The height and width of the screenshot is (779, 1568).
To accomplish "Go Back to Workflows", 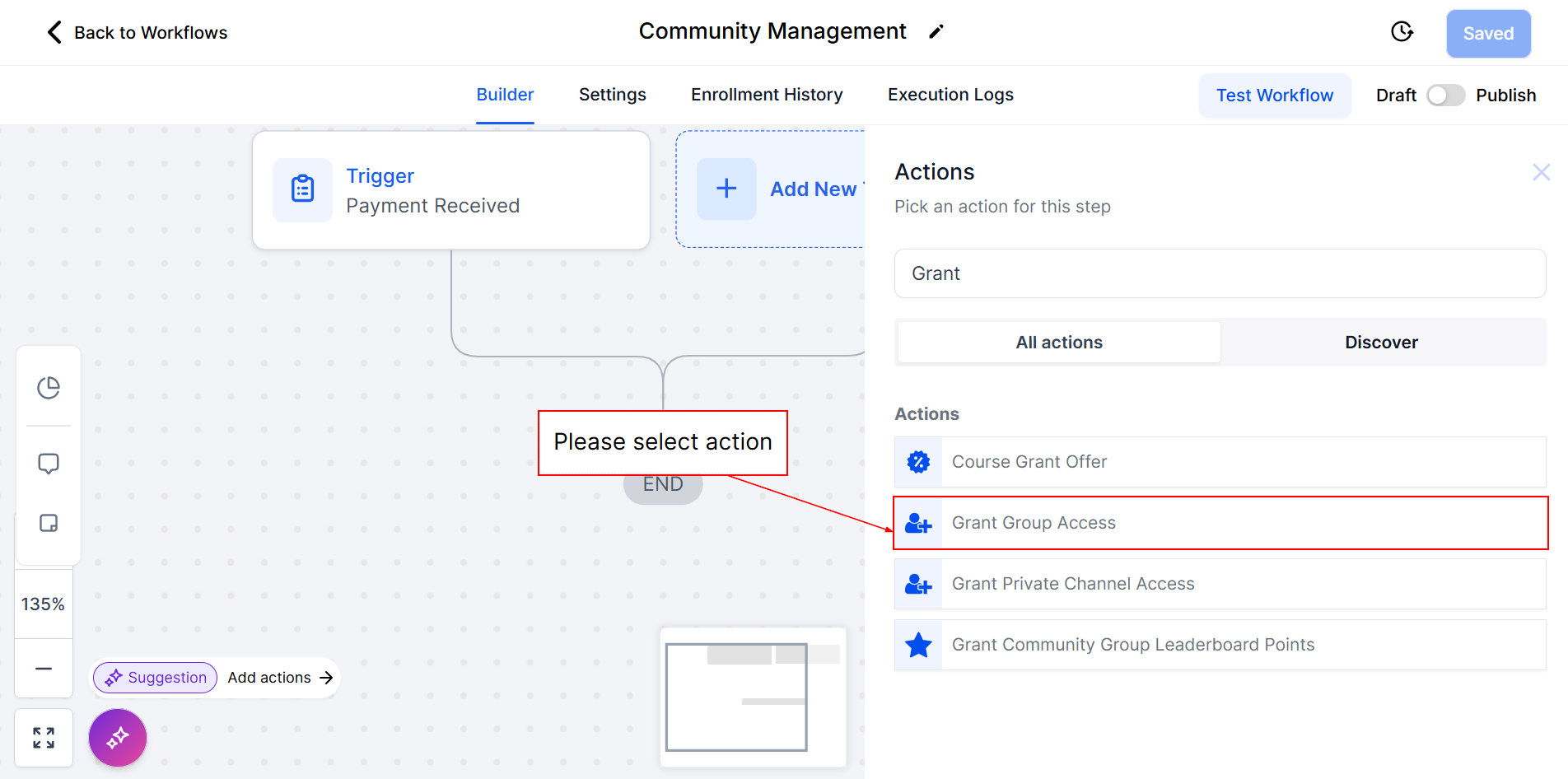I will click(x=137, y=32).
